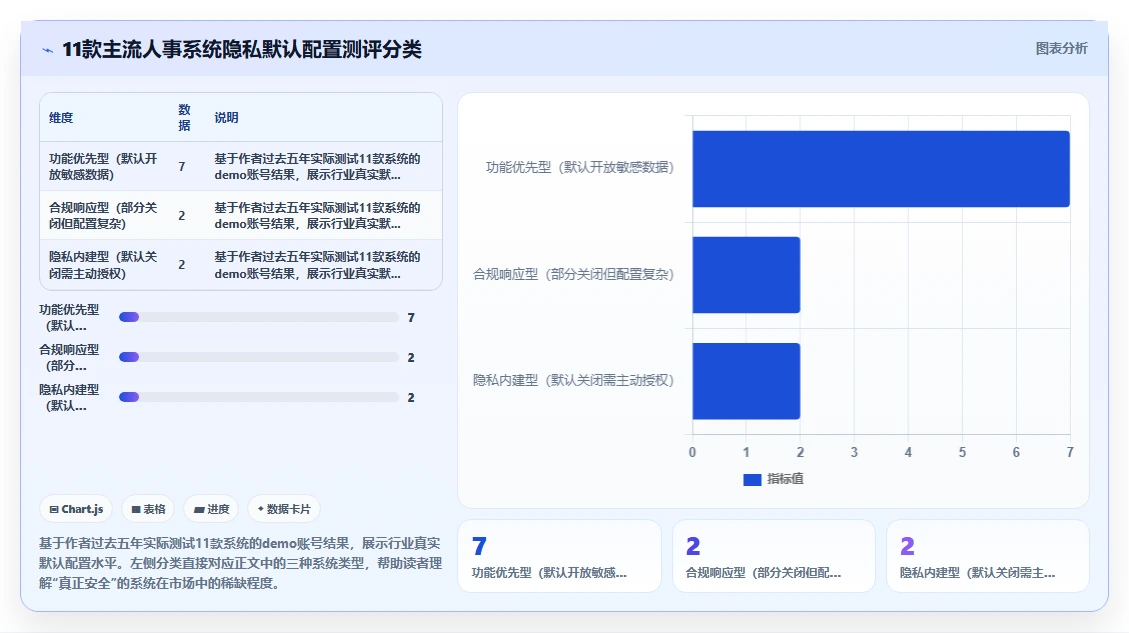1129x633 pixels.
Task: Click y-axis label 合规响应型（部分关闭但配置复杂）
Action: [x=573, y=274]
